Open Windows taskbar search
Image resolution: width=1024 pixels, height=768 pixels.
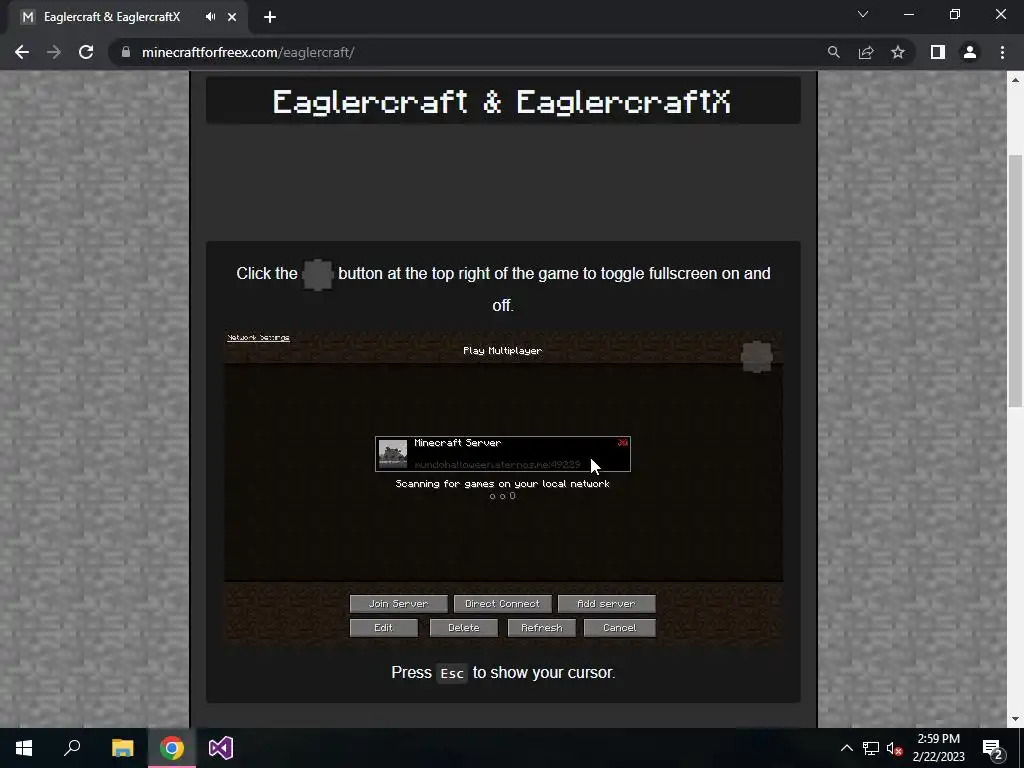click(72, 748)
